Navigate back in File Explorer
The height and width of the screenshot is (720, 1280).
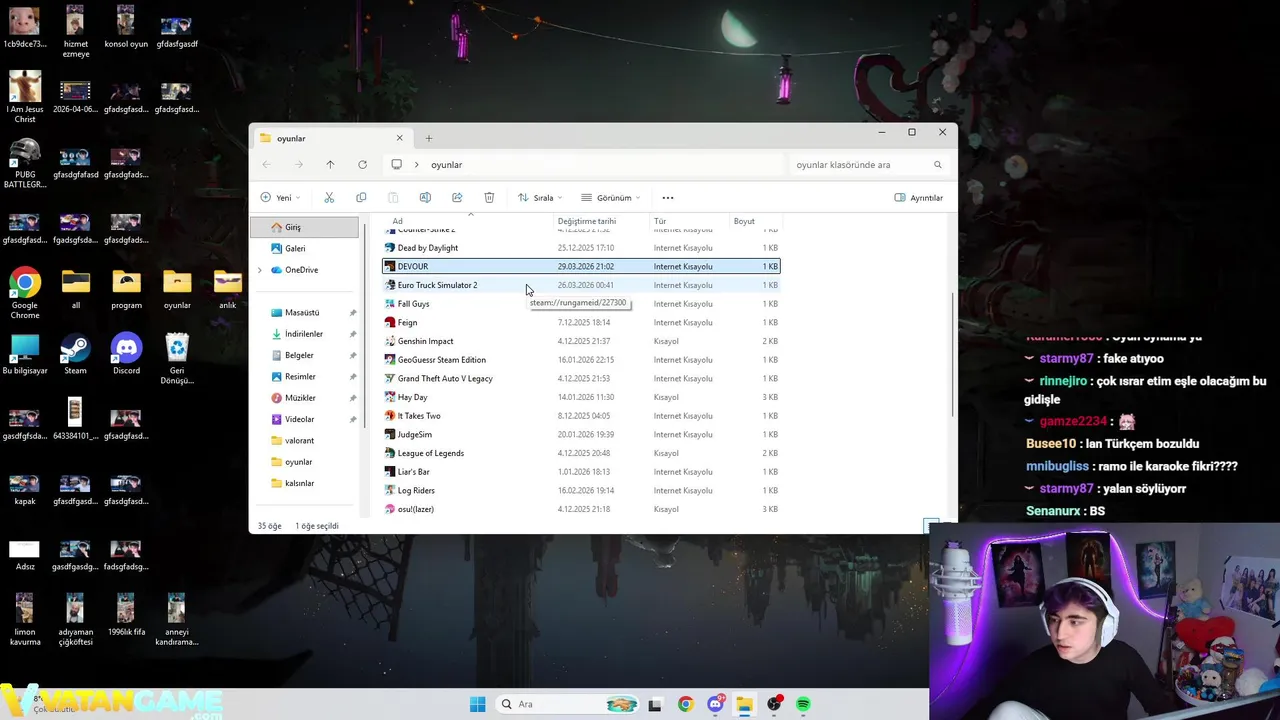coord(266,164)
